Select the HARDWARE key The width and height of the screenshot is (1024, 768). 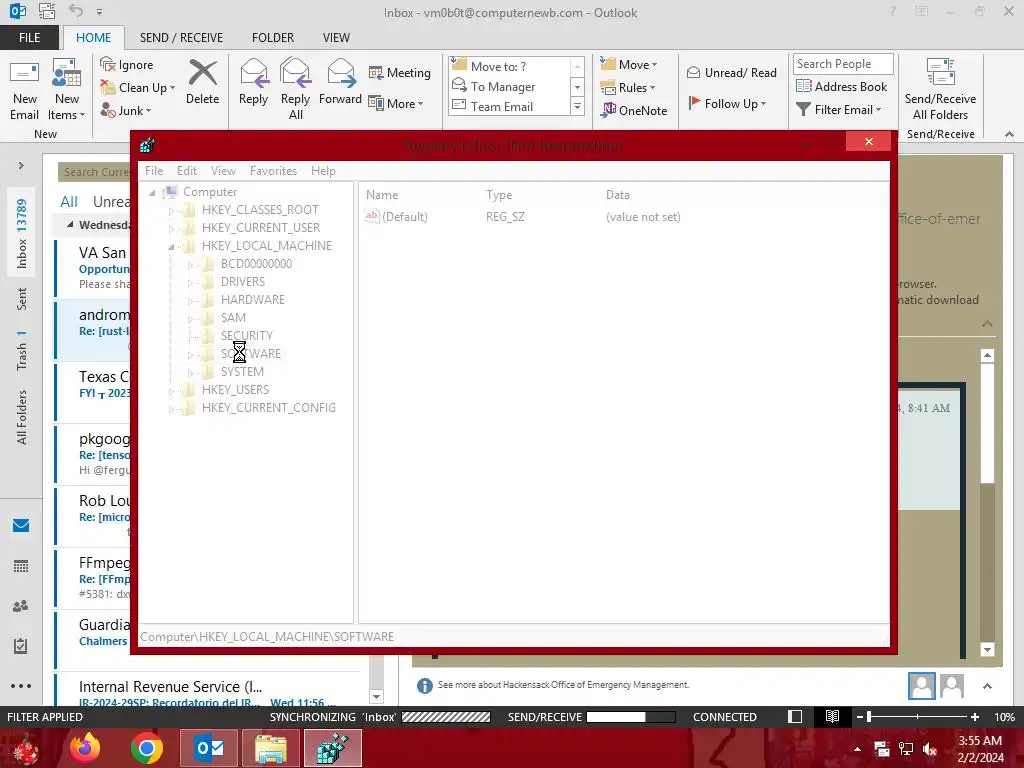[253, 300]
